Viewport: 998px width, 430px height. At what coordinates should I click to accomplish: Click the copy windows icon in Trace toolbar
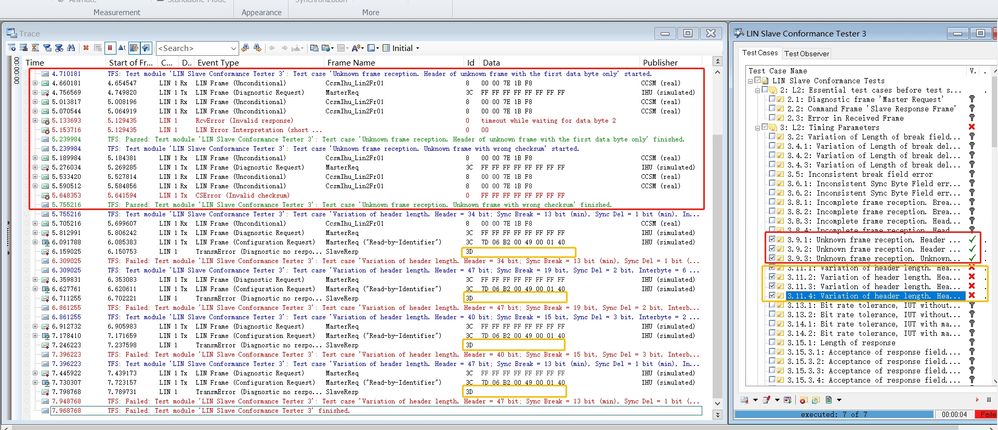pos(313,48)
